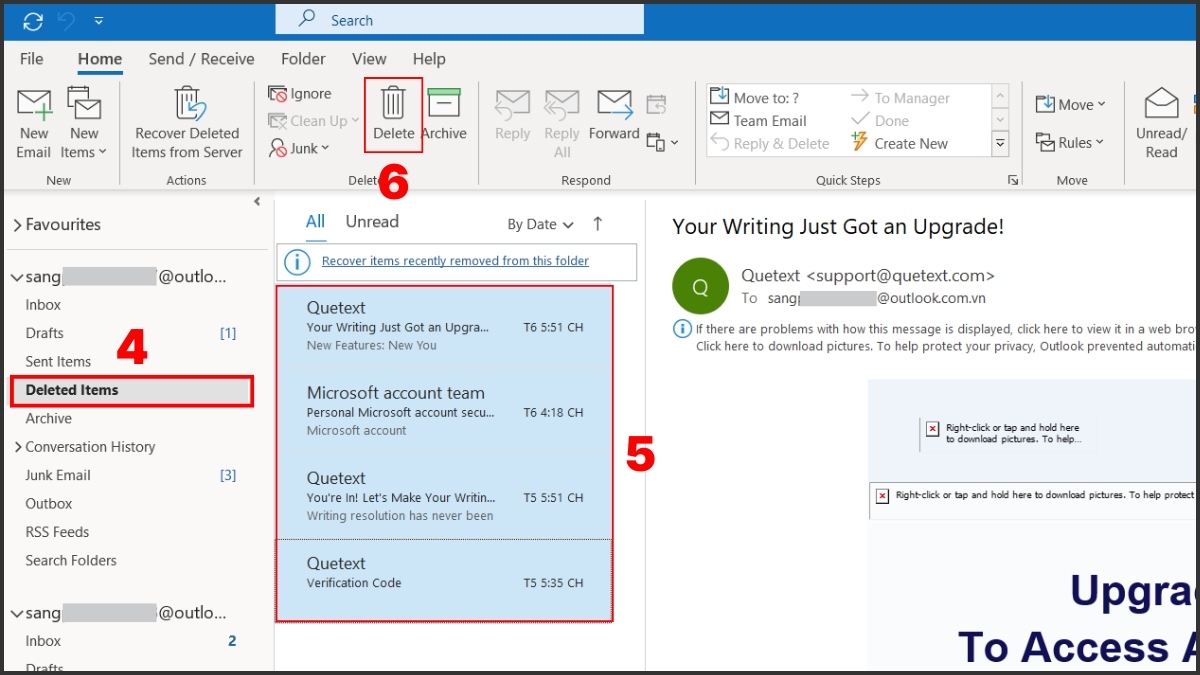Open the Send / Receive ribbon tab

point(201,59)
